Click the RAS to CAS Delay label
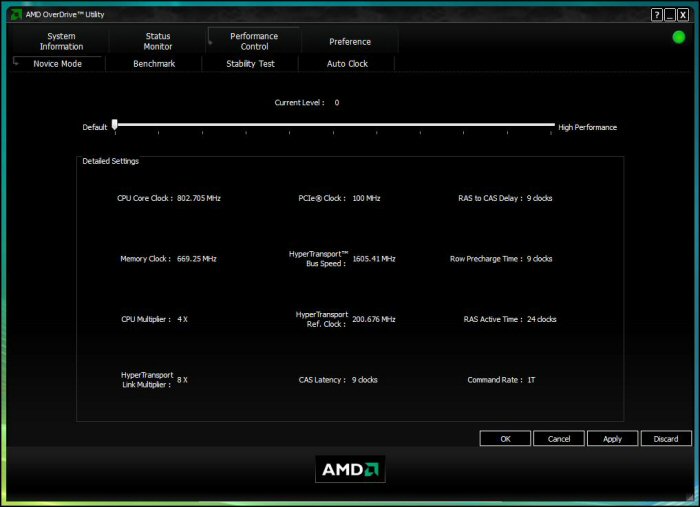 [x=490, y=198]
